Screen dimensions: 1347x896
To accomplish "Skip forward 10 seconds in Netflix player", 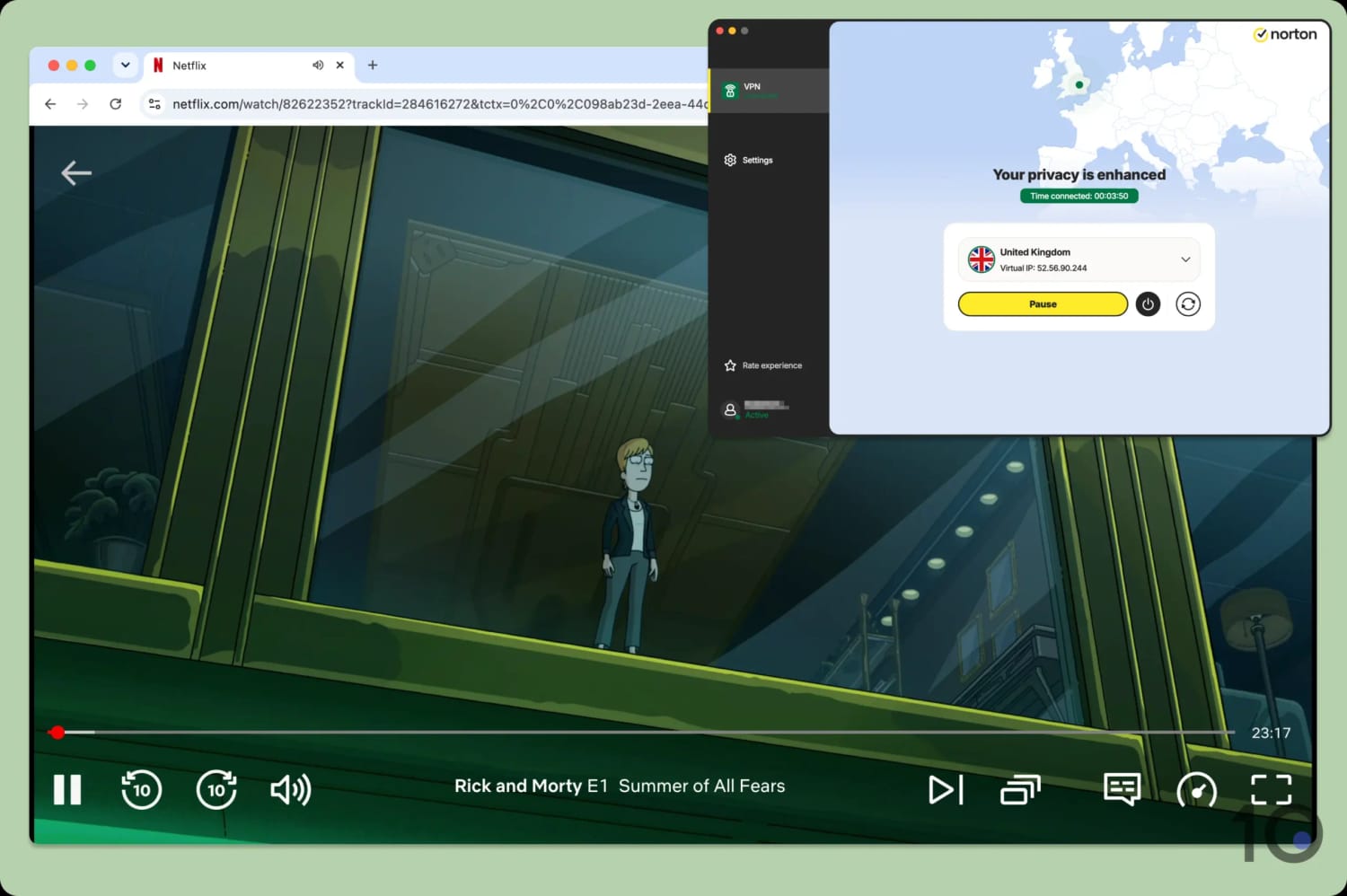I will [x=216, y=790].
